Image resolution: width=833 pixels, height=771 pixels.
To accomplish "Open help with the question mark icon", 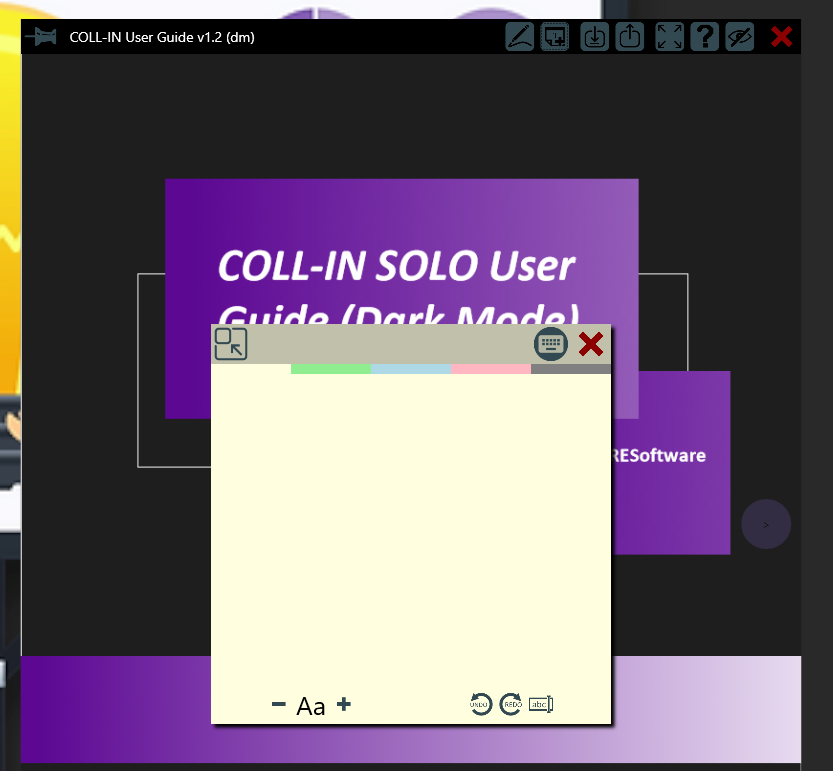I will pos(705,37).
